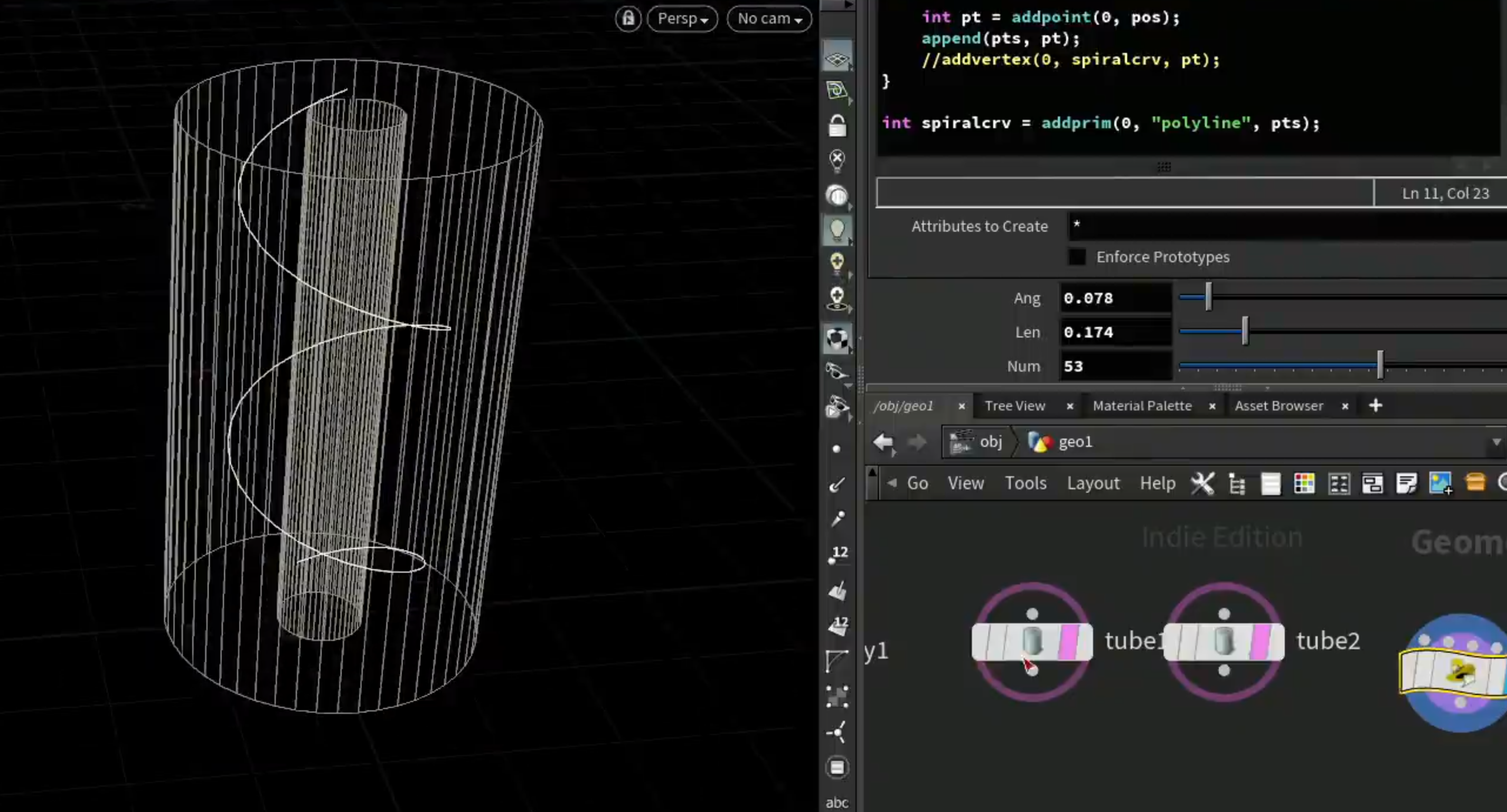
Task: Open the Persp view dropdown
Action: (x=682, y=18)
